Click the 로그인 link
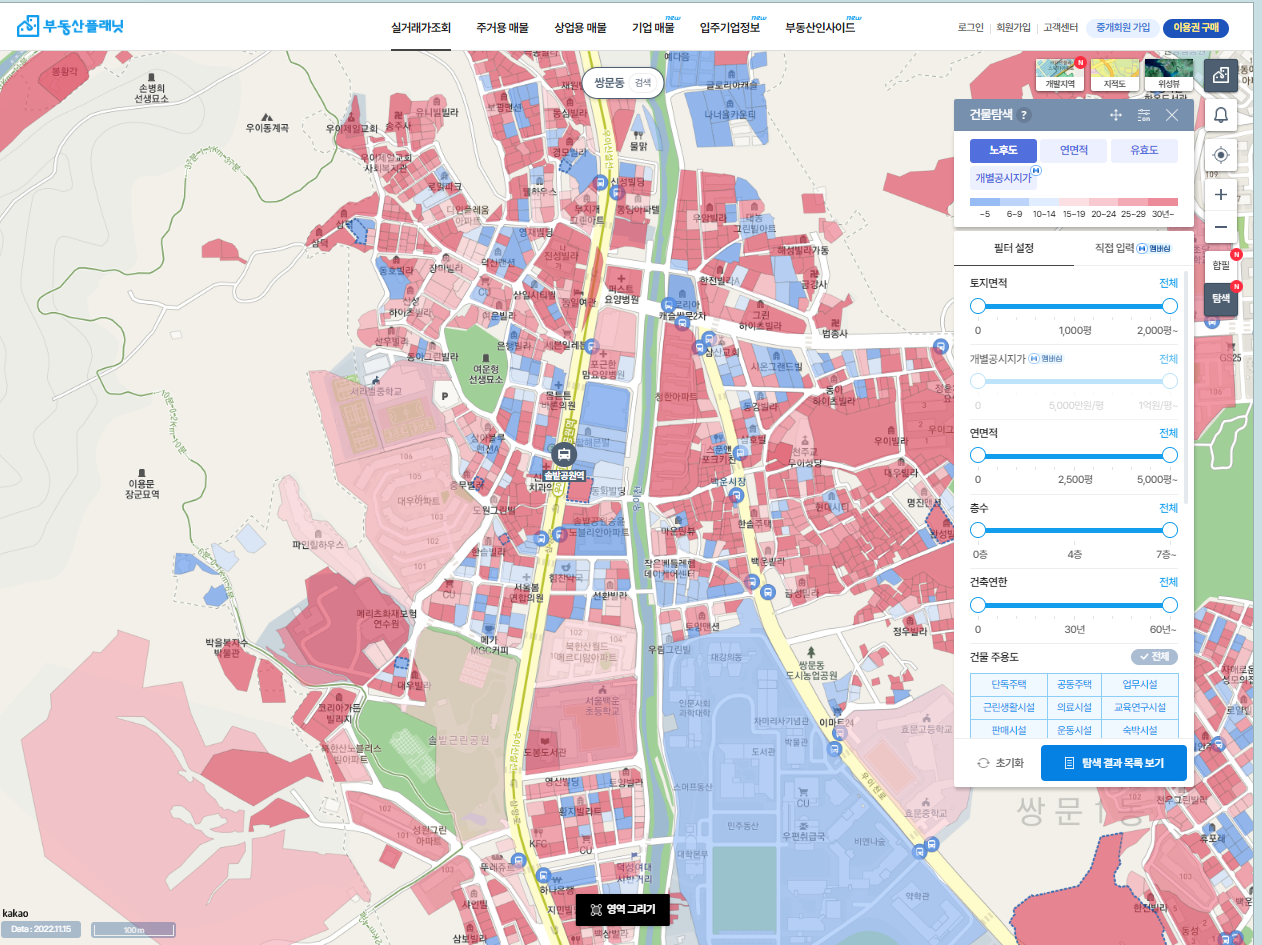1262x945 pixels. [x=970, y=28]
